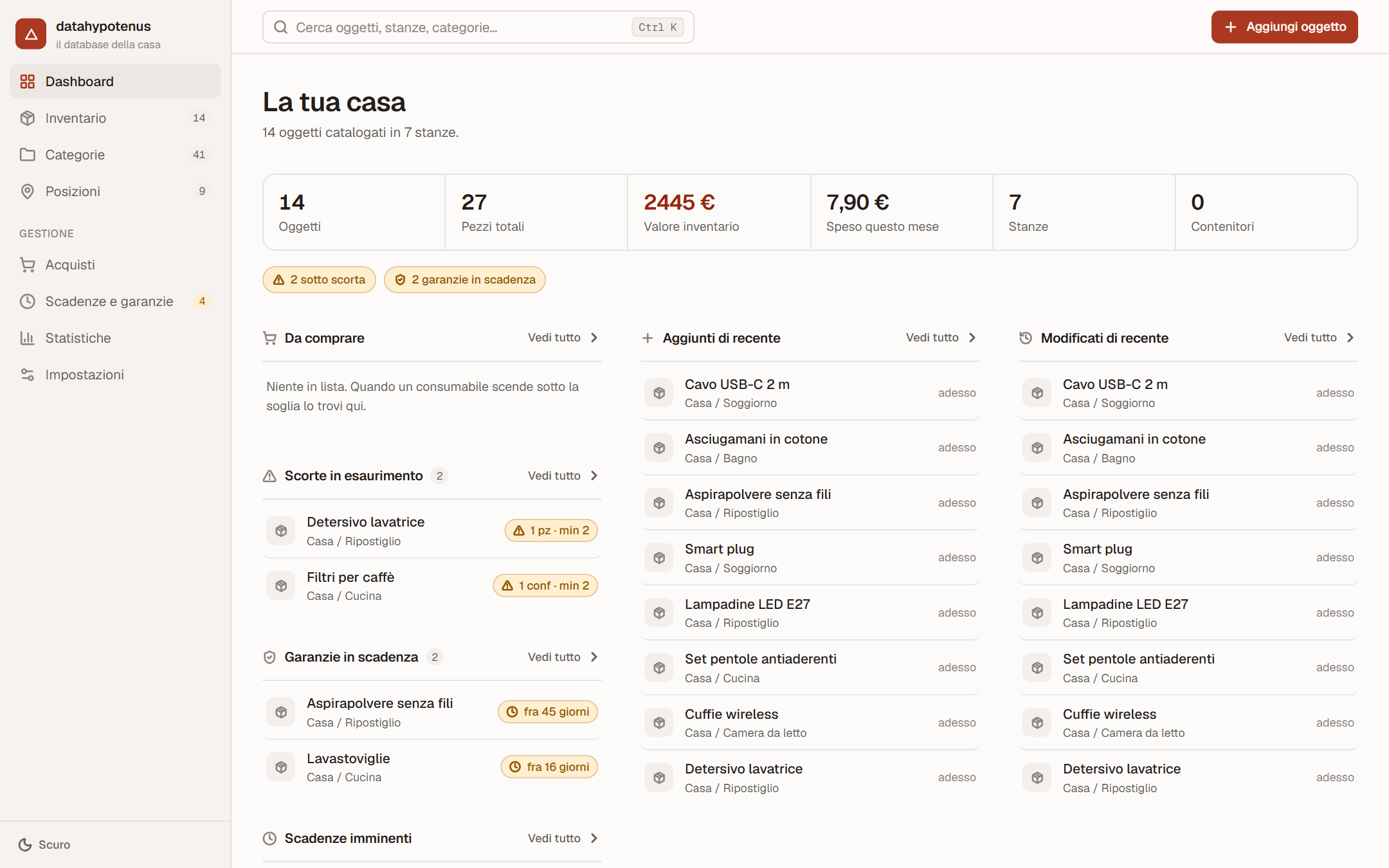The height and width of the screenshot is (868, 1389).
Task: Open the Acquisti page
Action: tap(115, 265)
